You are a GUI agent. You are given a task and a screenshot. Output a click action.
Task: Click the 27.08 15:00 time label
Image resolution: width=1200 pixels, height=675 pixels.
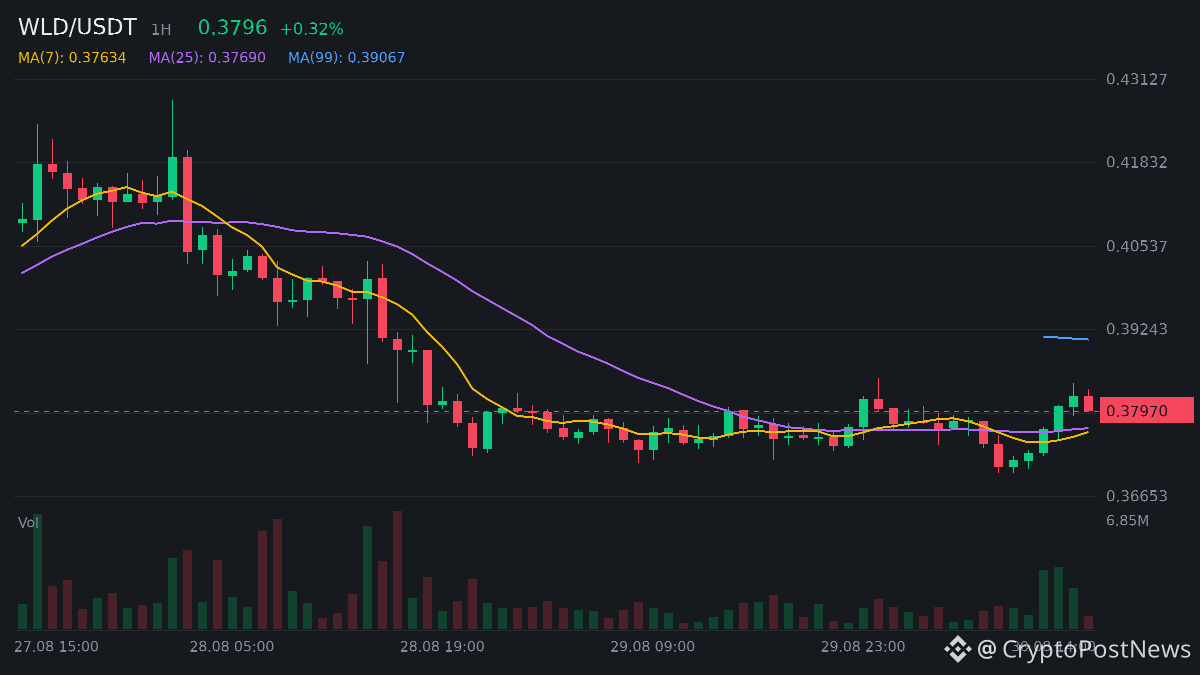tap(56, 647)
